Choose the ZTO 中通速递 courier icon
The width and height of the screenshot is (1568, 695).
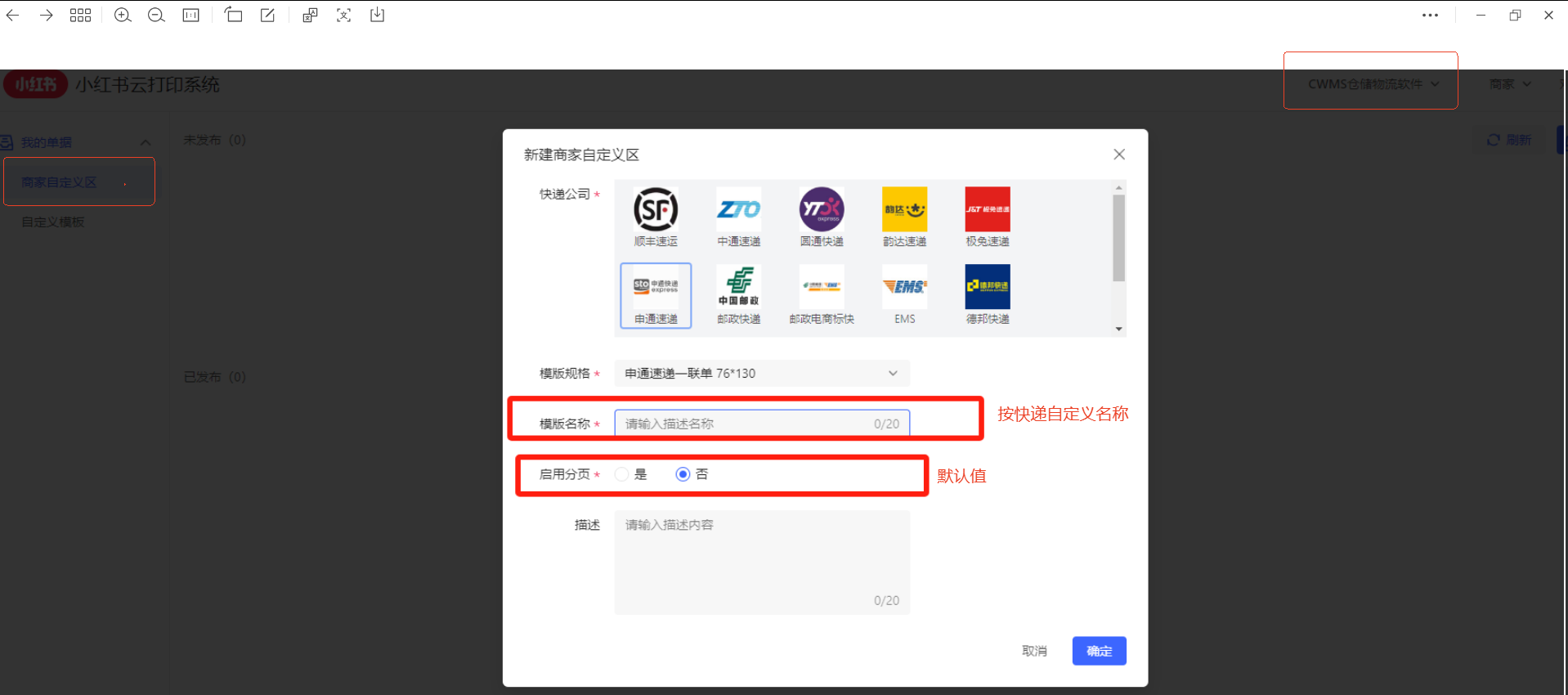[x=739, y=209]
